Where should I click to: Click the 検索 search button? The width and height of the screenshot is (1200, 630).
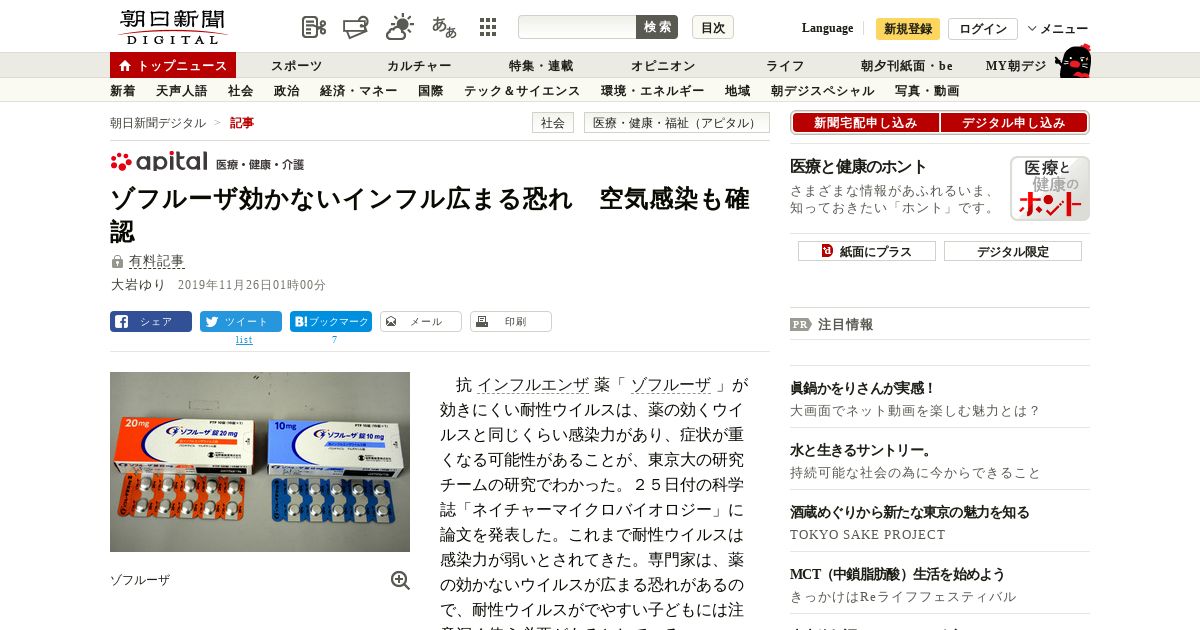(x=657, y=27)
